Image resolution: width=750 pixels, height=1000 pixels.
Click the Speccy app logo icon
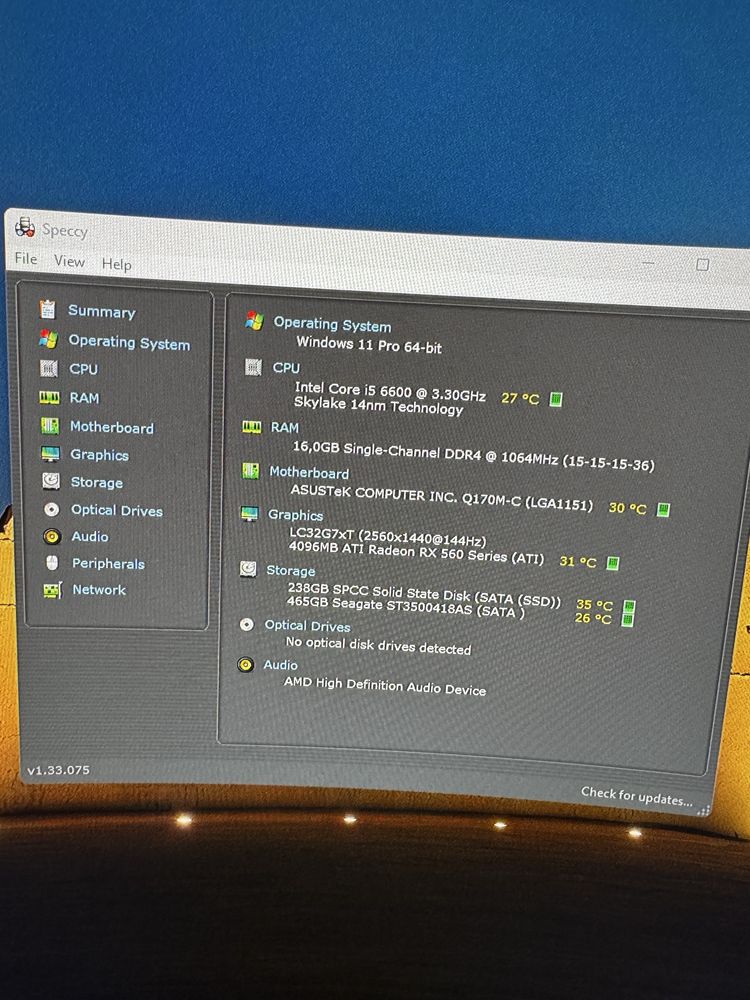[25, 227]
